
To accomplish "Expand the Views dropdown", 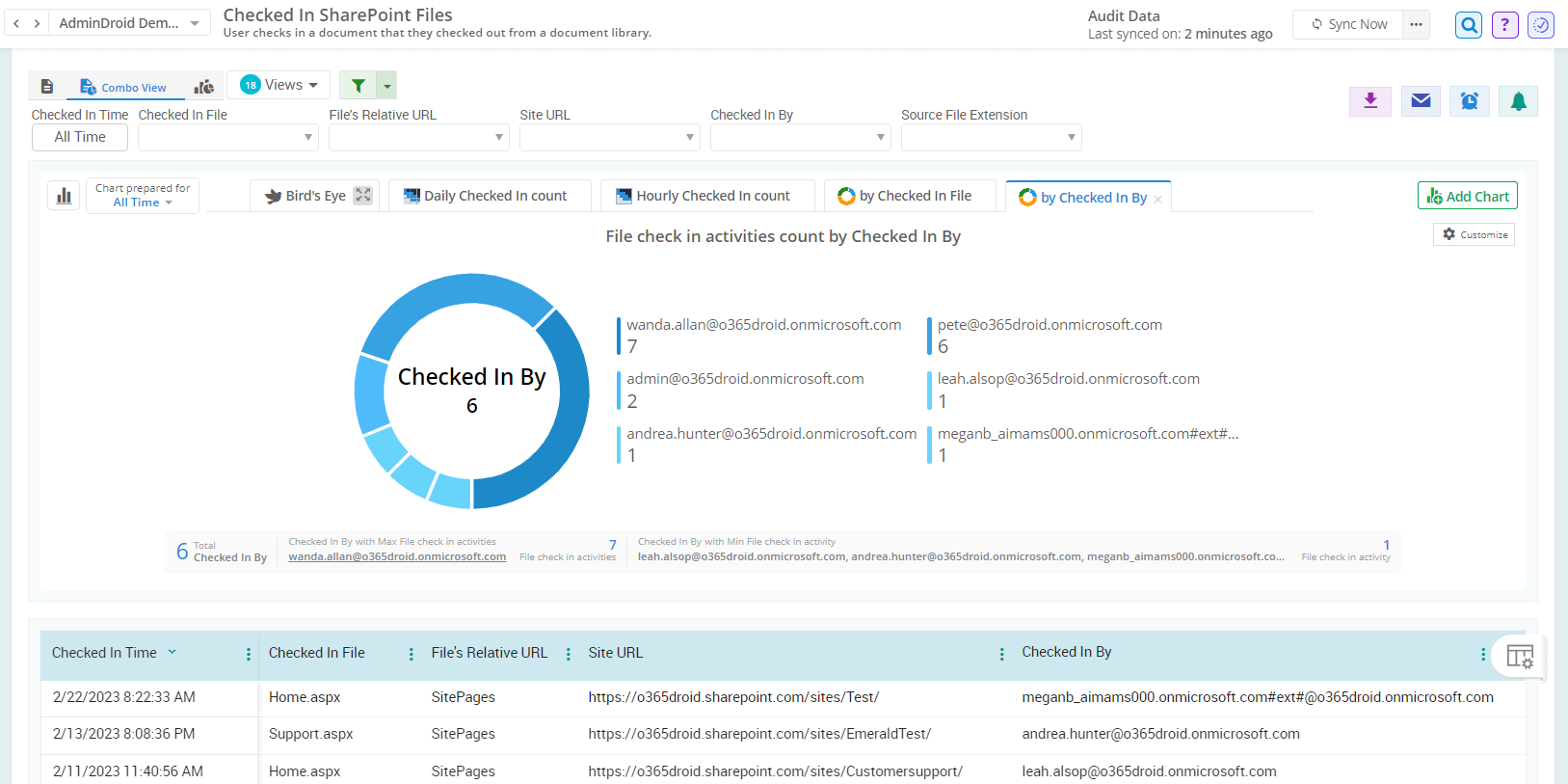I will pyautogui.click(x=279, y=85).
